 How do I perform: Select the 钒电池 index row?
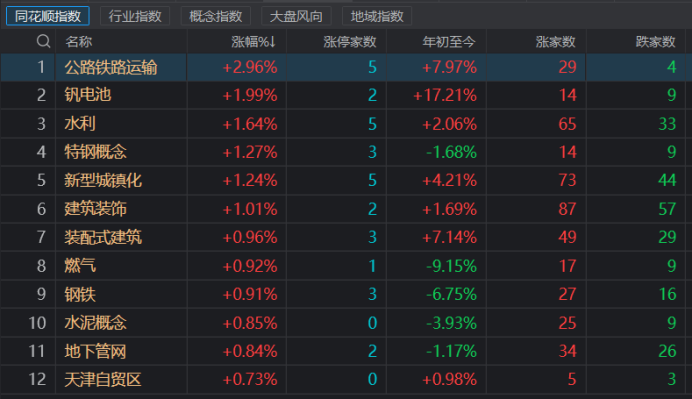pos(343,95)
